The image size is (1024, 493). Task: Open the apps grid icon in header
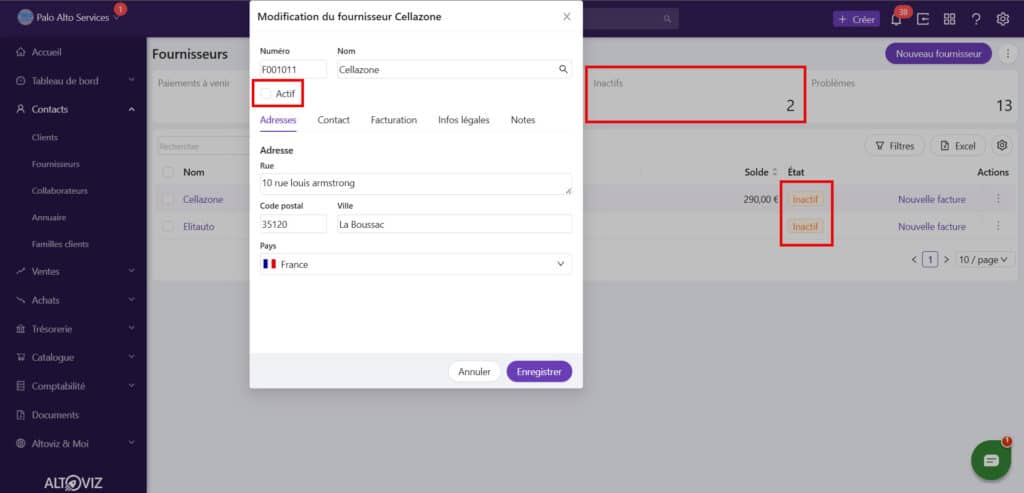point(949,19)
